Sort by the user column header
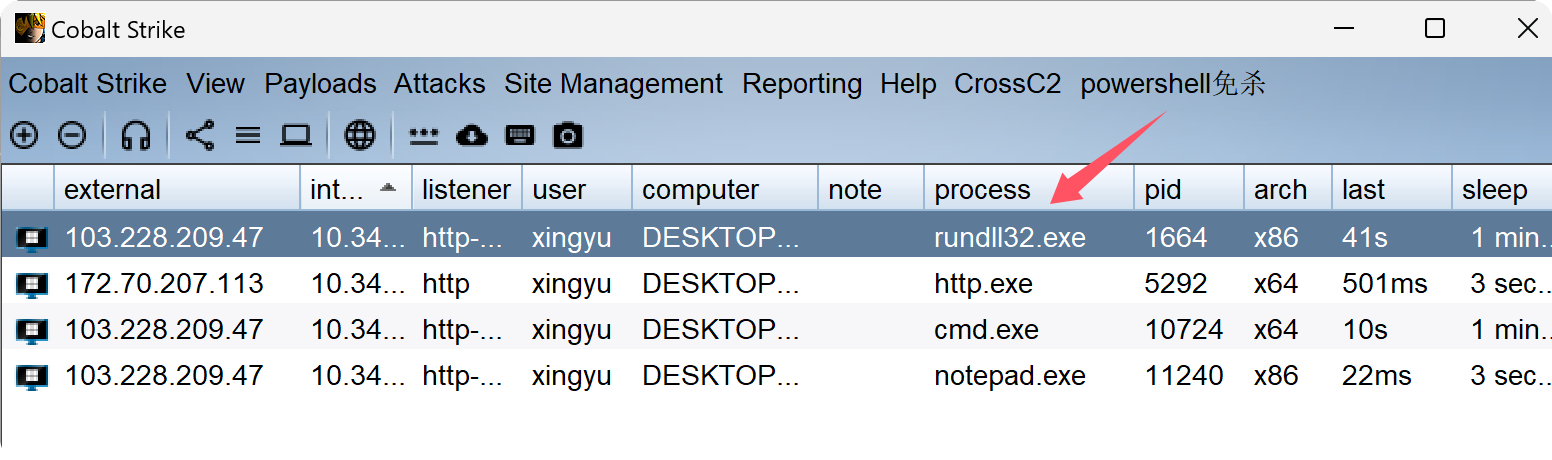This screenshot has height=460, width=1552. click(577, 189)
